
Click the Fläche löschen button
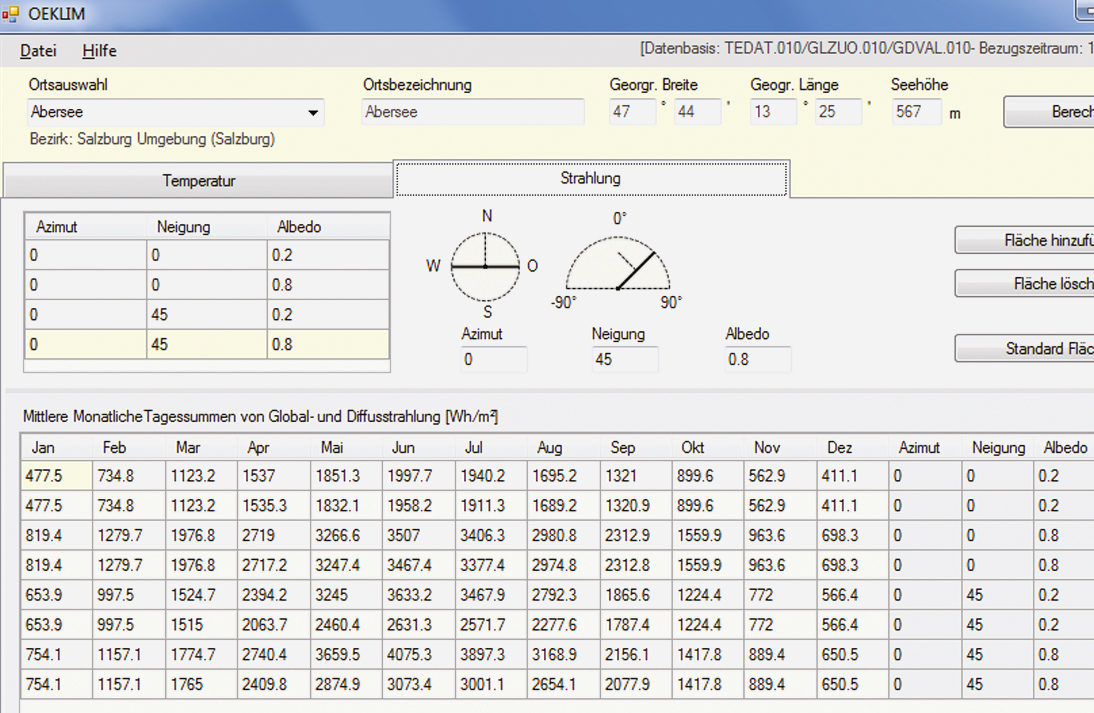[1024, 284]
